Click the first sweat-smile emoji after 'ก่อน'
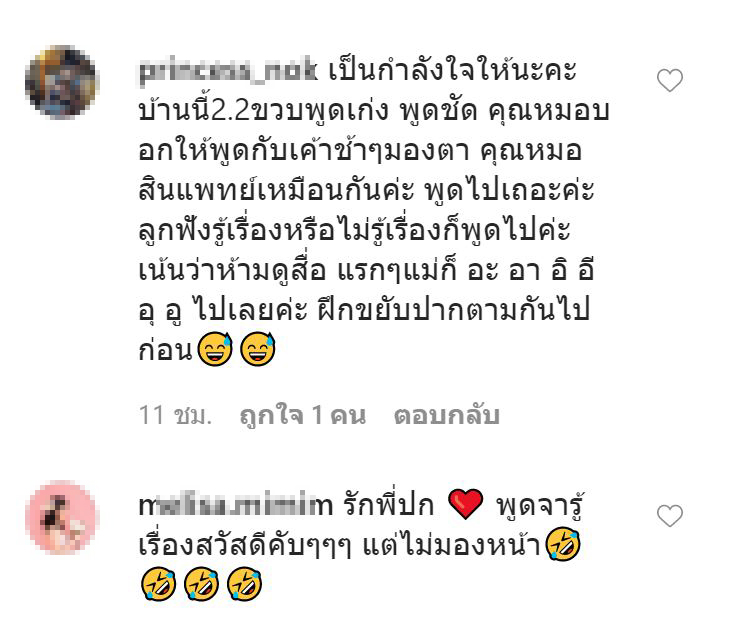Screen dimensions: 730x638 point(215,348)
